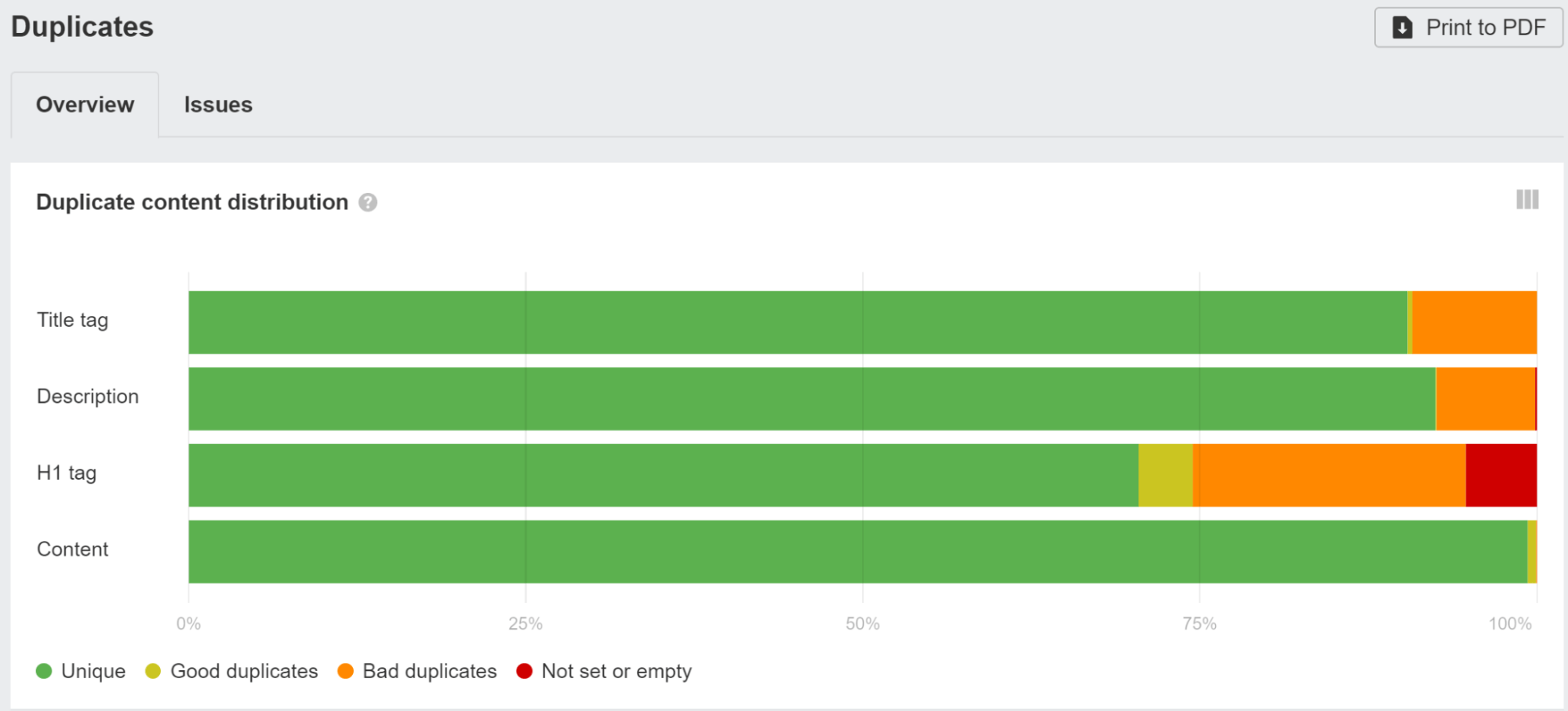Viewport: 1568px width, 711px height.
Task: Click the Description row label
Action: coord(87,396)
